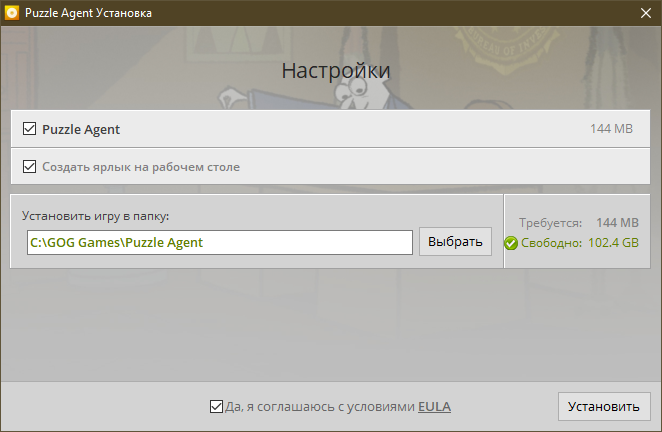
Task: Click the 'Создать ярлык на рабочем столе' label text
Action: click(x=141, y=167)
